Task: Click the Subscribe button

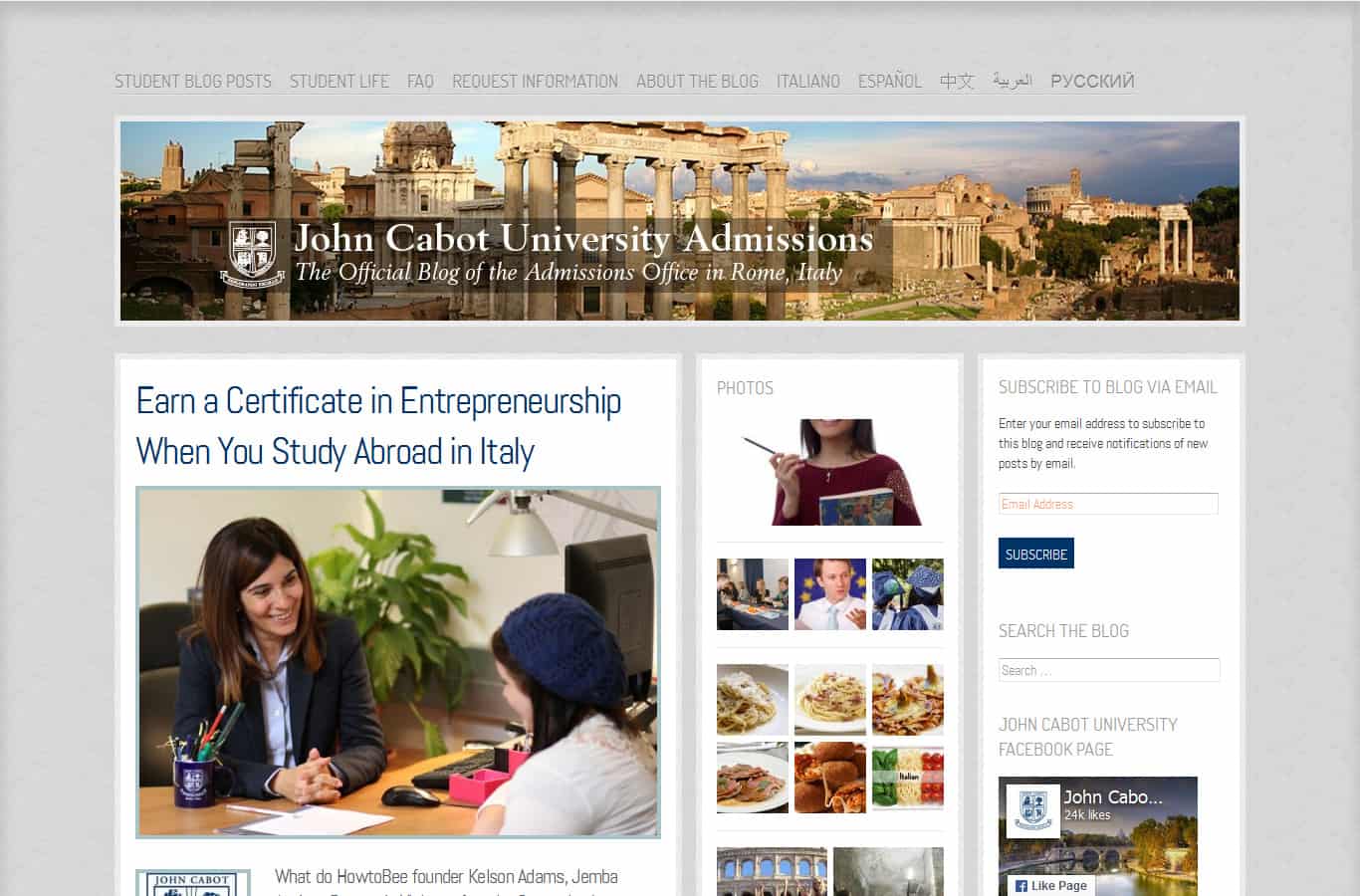Action: pos(1036,554)
